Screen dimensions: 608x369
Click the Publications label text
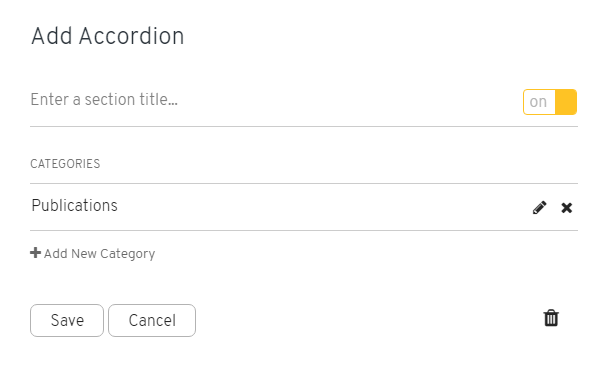tap(74, 205)
